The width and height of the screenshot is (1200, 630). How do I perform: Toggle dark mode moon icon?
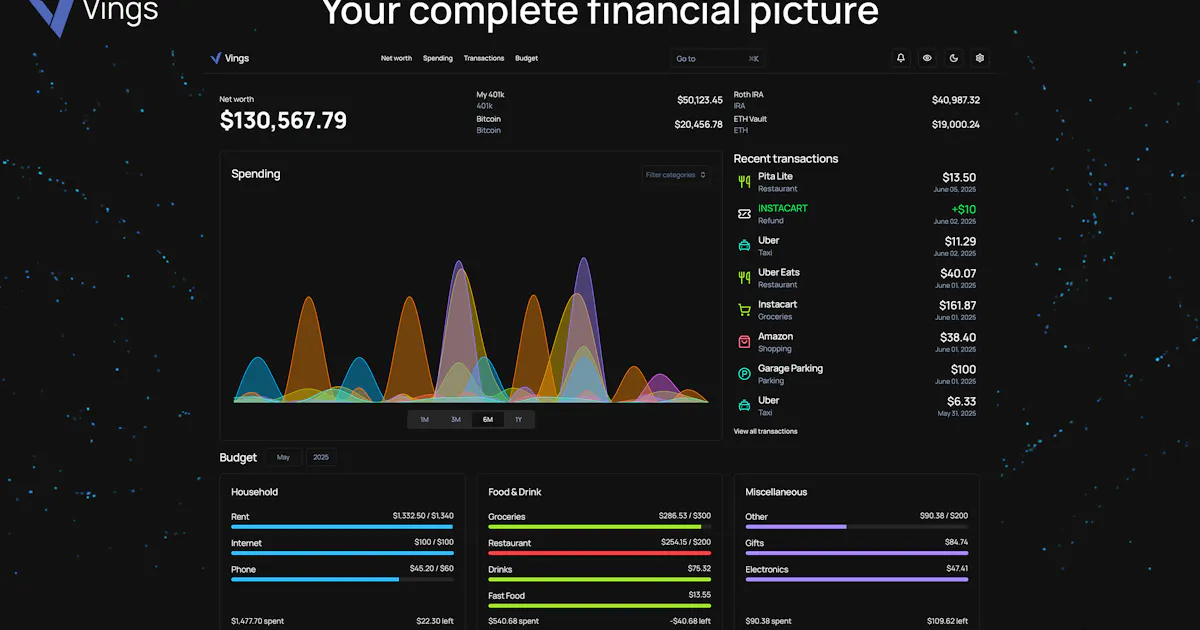(954, 58)
